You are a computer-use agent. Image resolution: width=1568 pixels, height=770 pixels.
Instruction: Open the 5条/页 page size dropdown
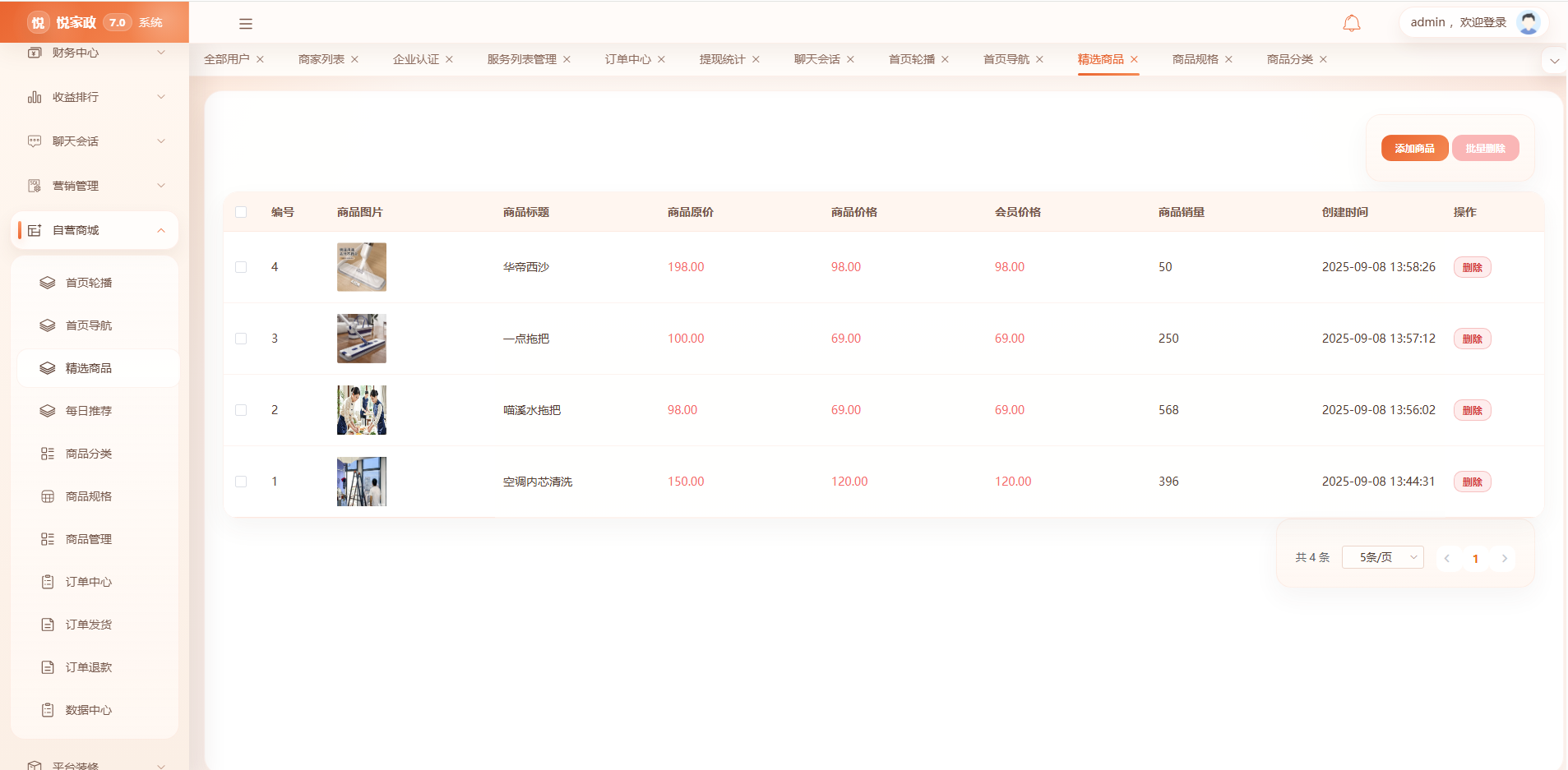click(1383, 557)
